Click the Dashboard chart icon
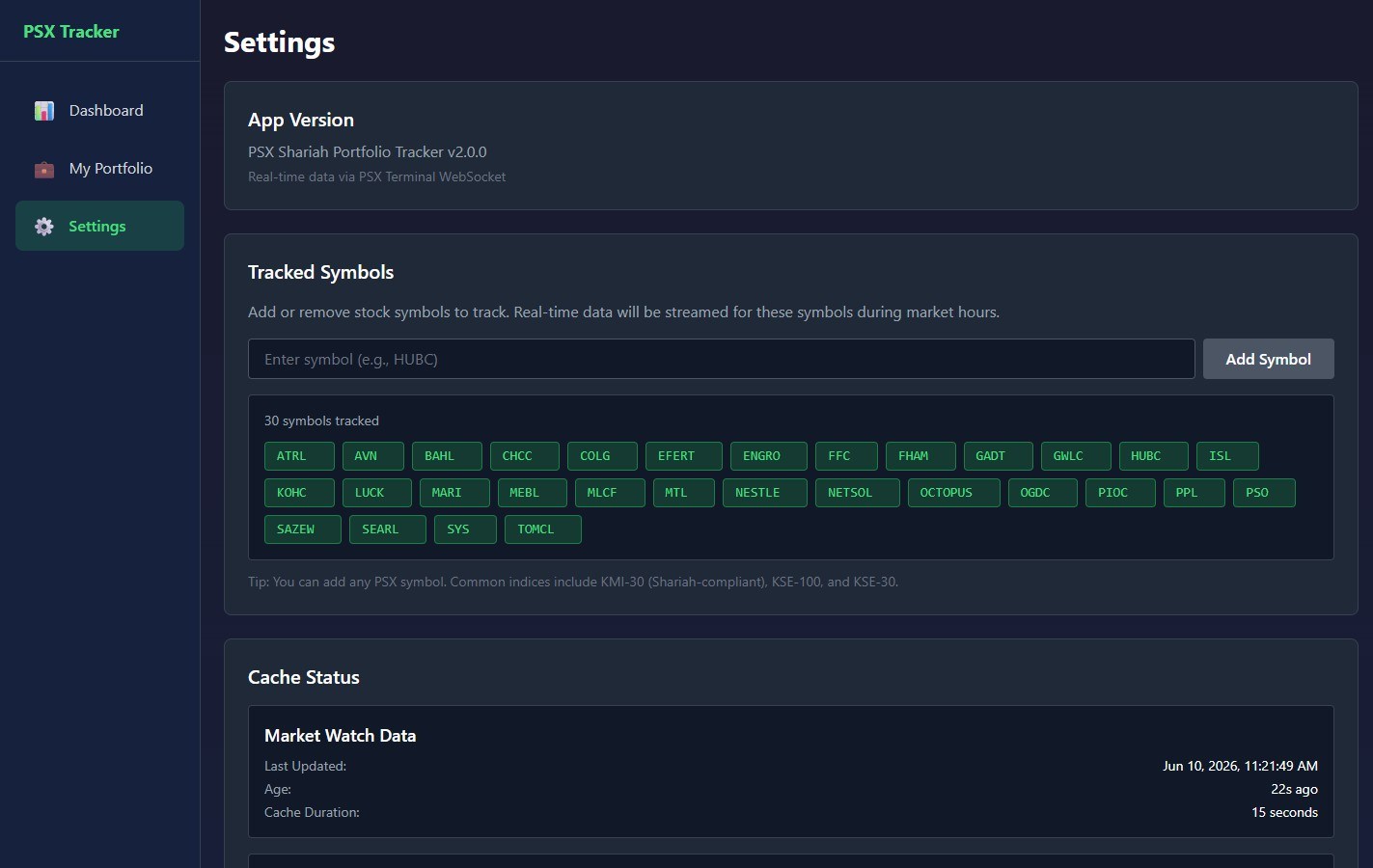The image size is (1373, 868). pos(44,111)
